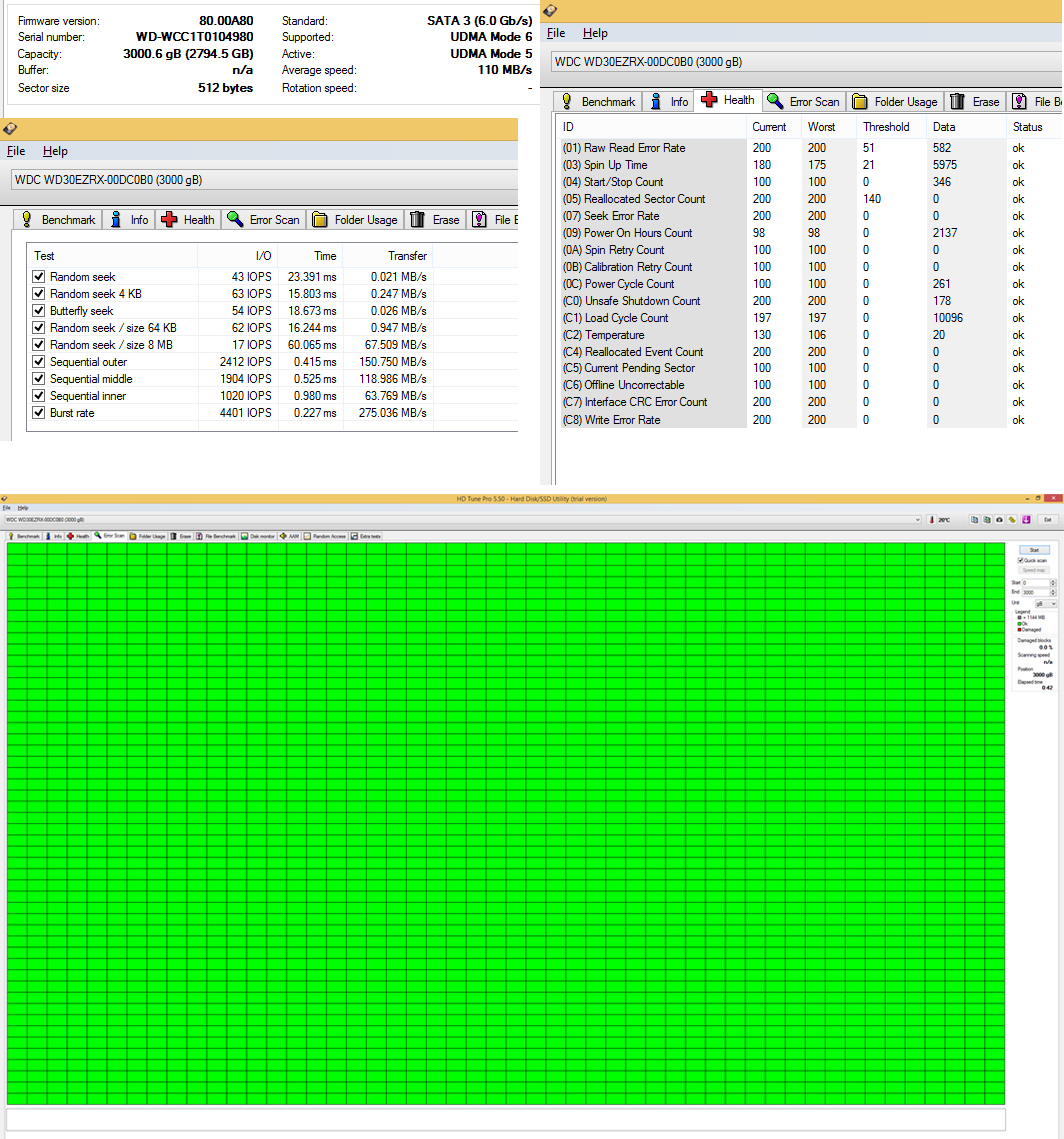1064x1139 pixels.
Task: Click the red thermometer temperature icon
Action: pyautogui.click(x=931, y=520)
